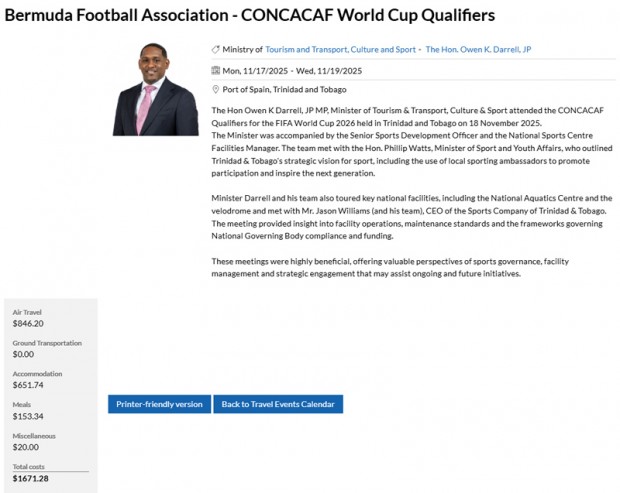The height and width of the screenshot is (493, 620).
Task: Click the minister's portrait photo
Action: tap(155, 89)
